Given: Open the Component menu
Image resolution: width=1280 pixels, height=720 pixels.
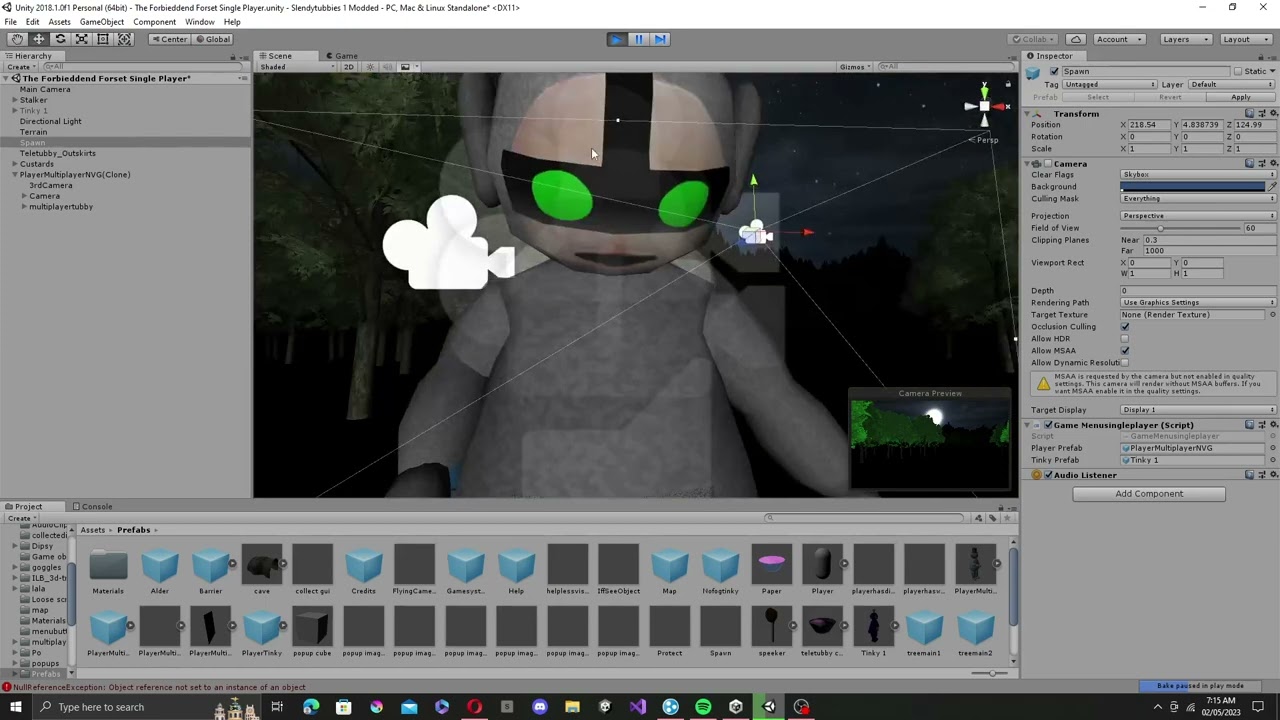Looking at the screenshot, I should point(154,22).
